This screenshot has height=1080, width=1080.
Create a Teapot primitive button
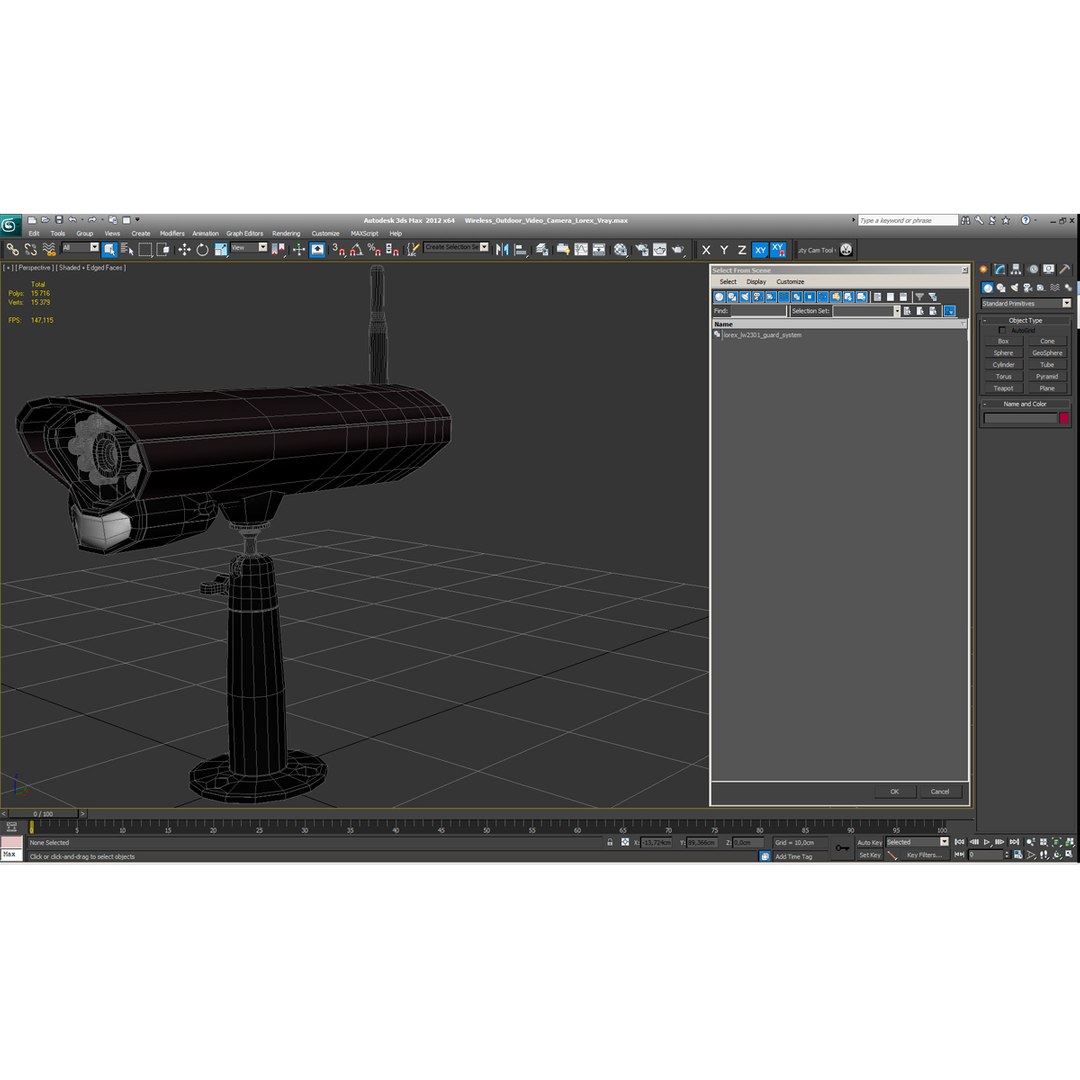click(1003, 388)
